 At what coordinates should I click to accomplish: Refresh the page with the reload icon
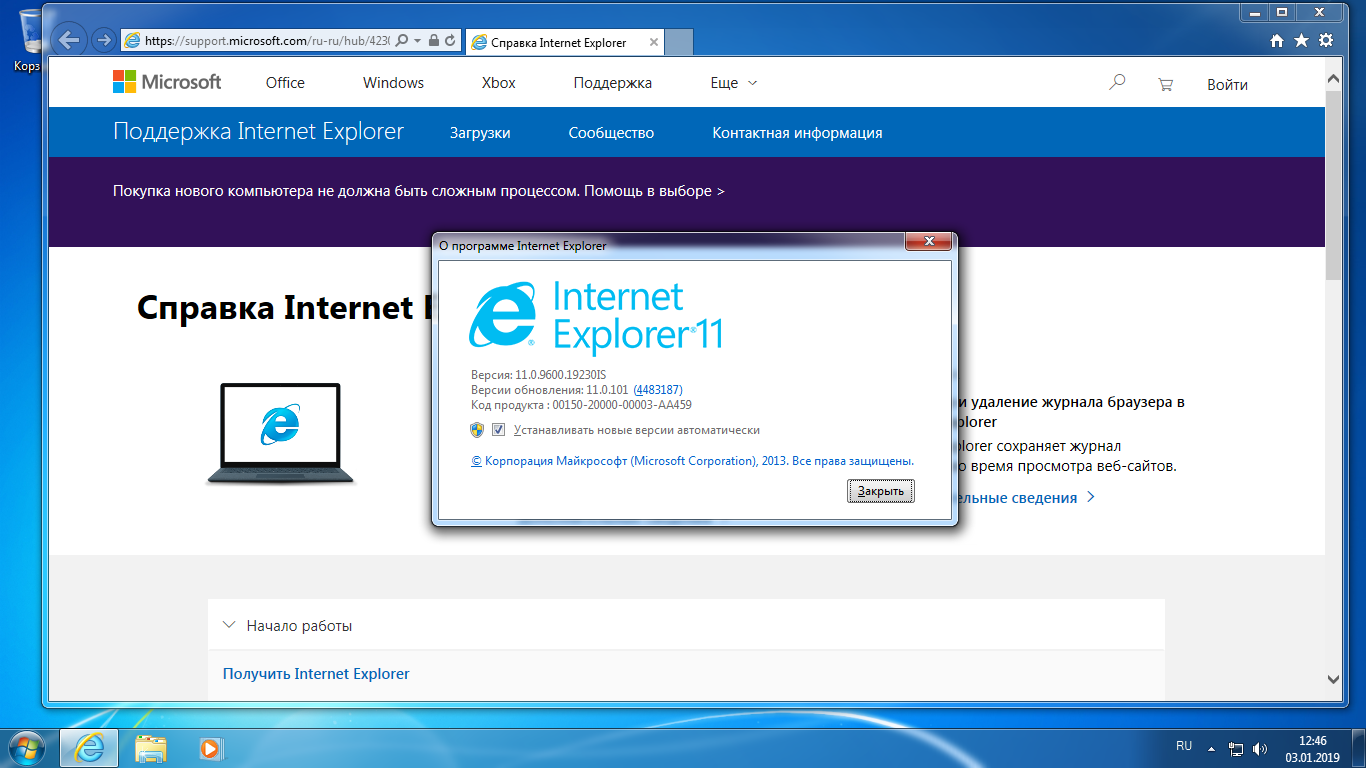pyautogui.click(x=450, y=41)
